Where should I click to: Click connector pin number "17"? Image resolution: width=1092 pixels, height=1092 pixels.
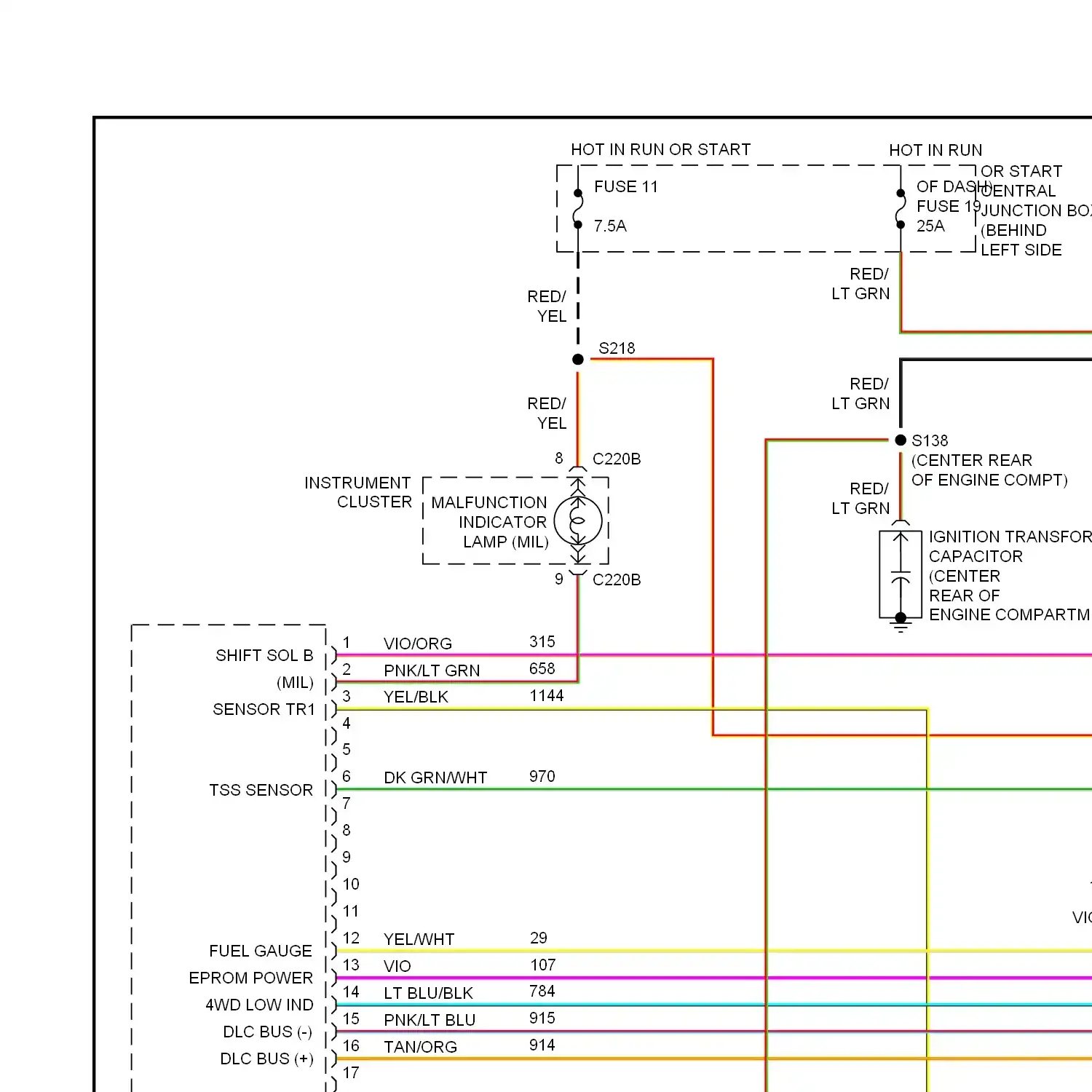(x=351, y=1072)
